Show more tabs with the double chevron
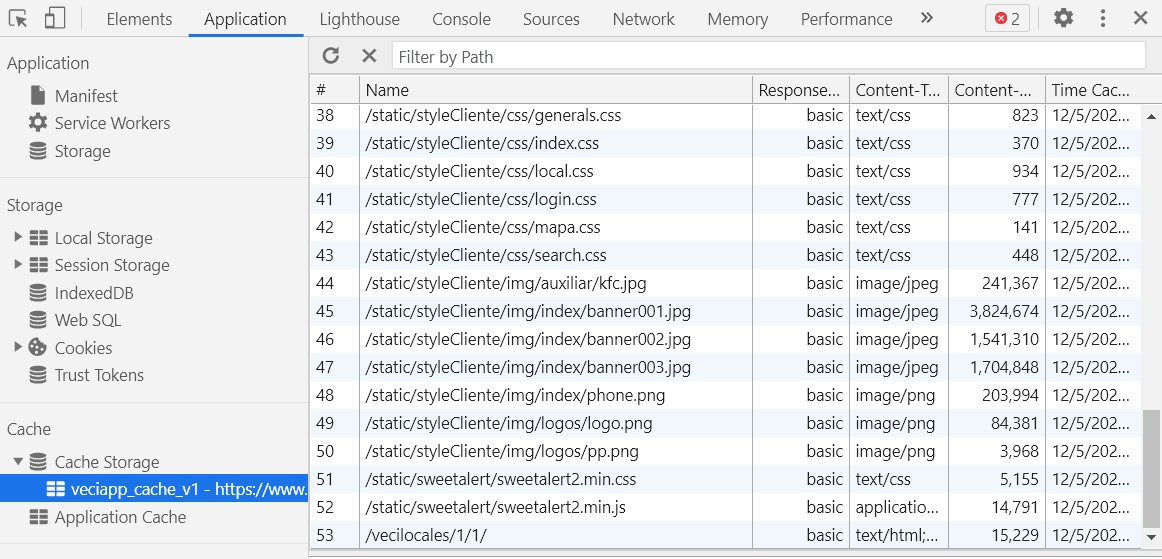 (x=927, y=18)
